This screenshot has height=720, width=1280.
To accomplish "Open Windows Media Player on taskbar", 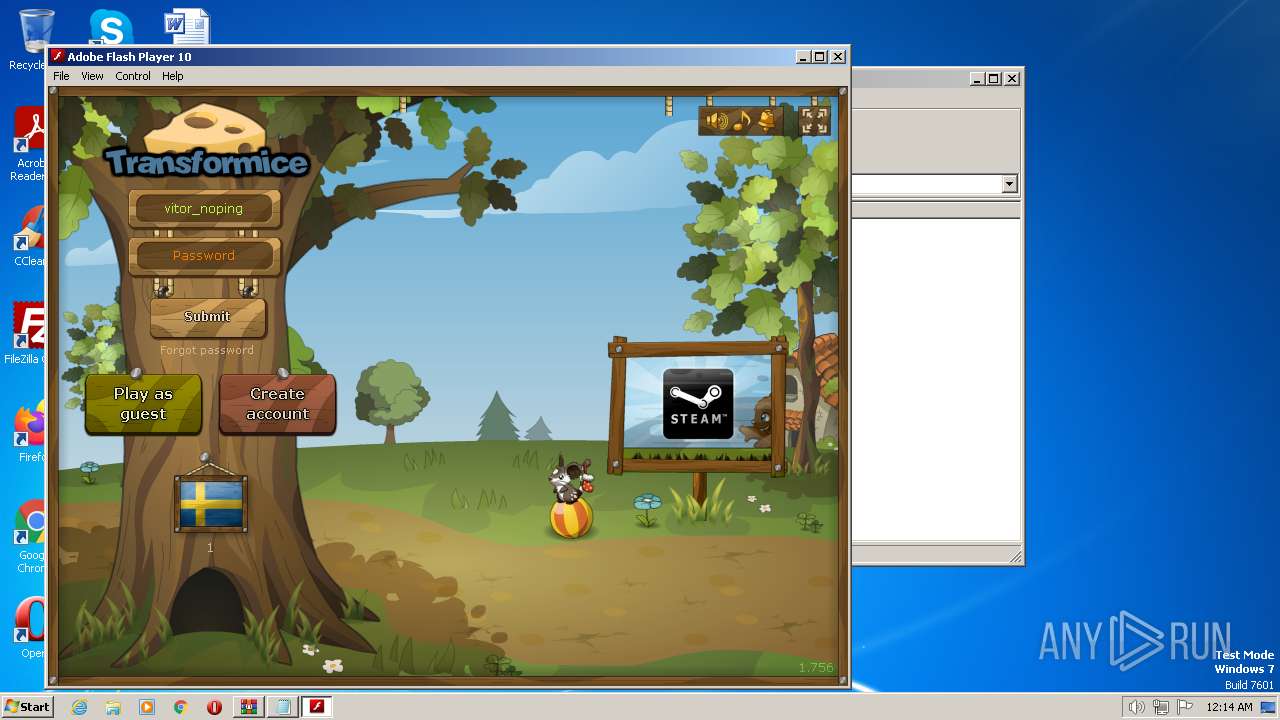I will pyautogui.click(x=147, y=707).
